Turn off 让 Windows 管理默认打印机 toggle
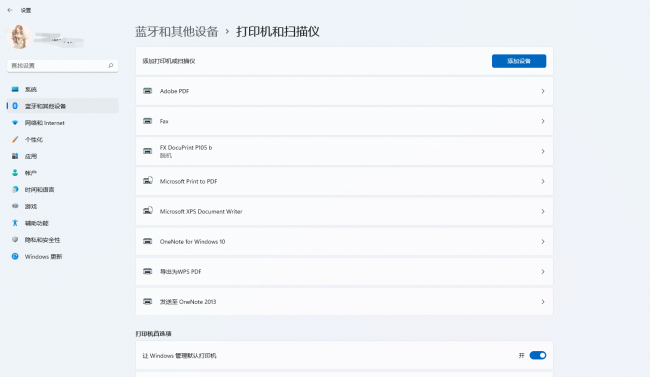Image resolution: width=650 pixels, height=377 pixels. pyautogui.click(x=538, y=355)
